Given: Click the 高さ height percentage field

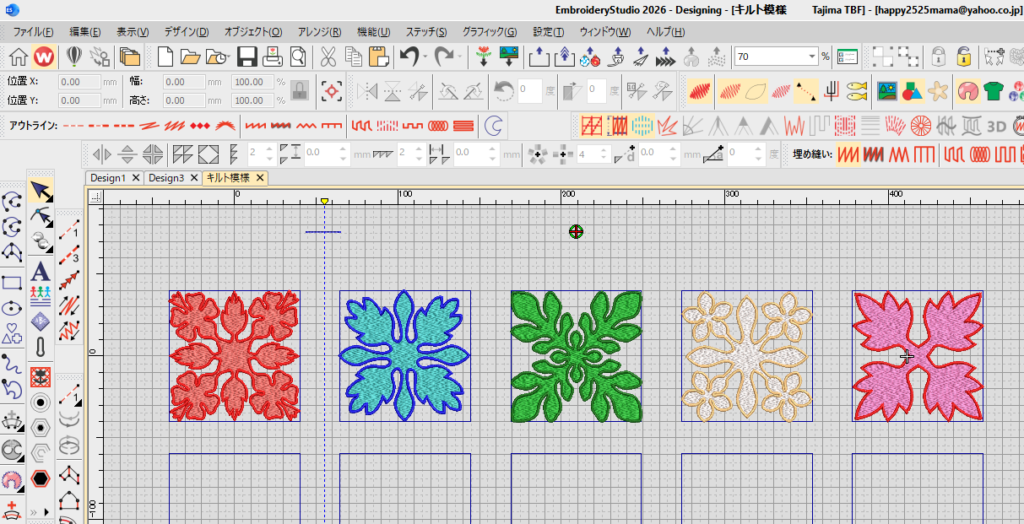Looking at the screenshot, I should pyautogui.click(x=253, y=101).
